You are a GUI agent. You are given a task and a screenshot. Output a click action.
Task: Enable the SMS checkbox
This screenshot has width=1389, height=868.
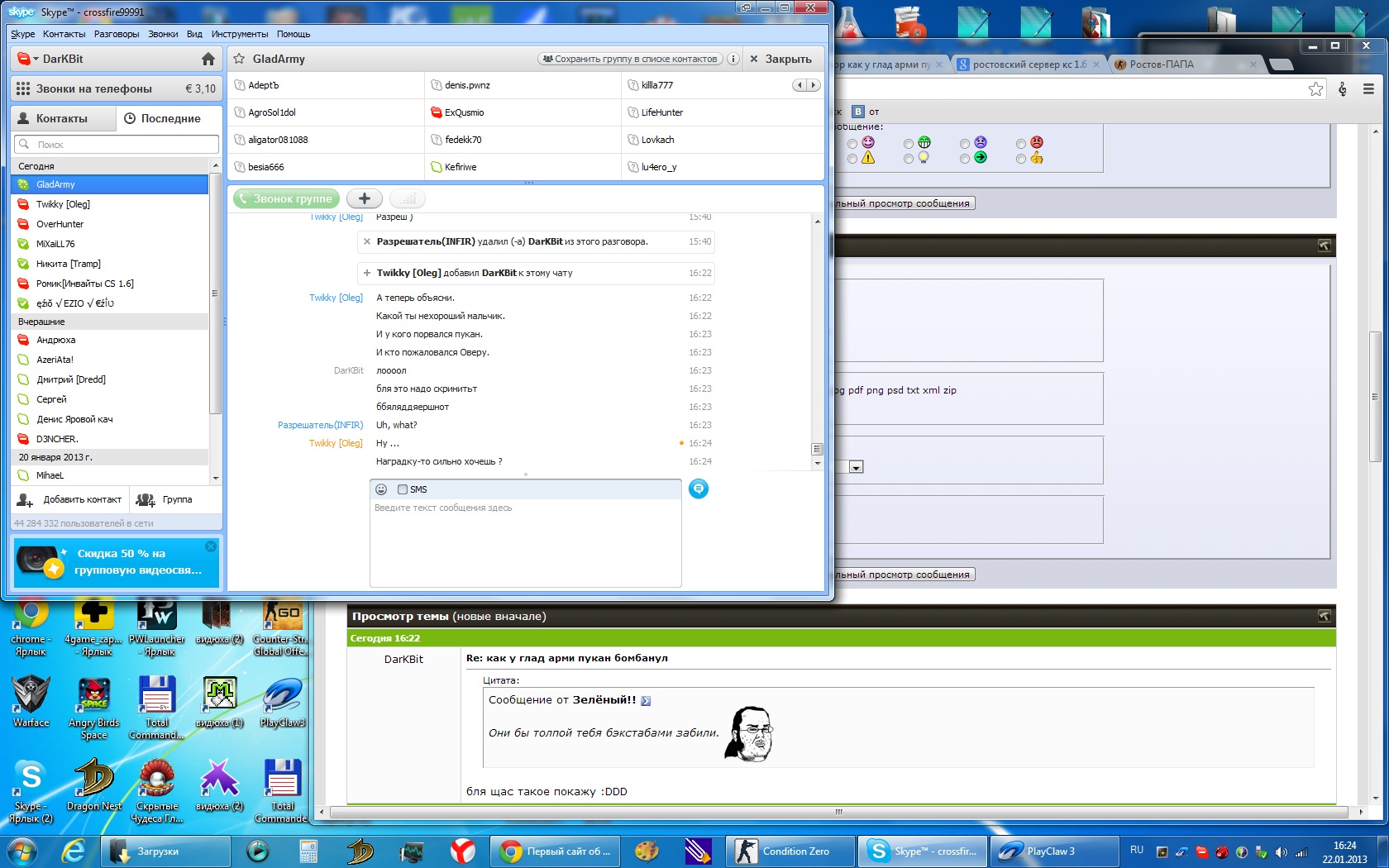403,489
